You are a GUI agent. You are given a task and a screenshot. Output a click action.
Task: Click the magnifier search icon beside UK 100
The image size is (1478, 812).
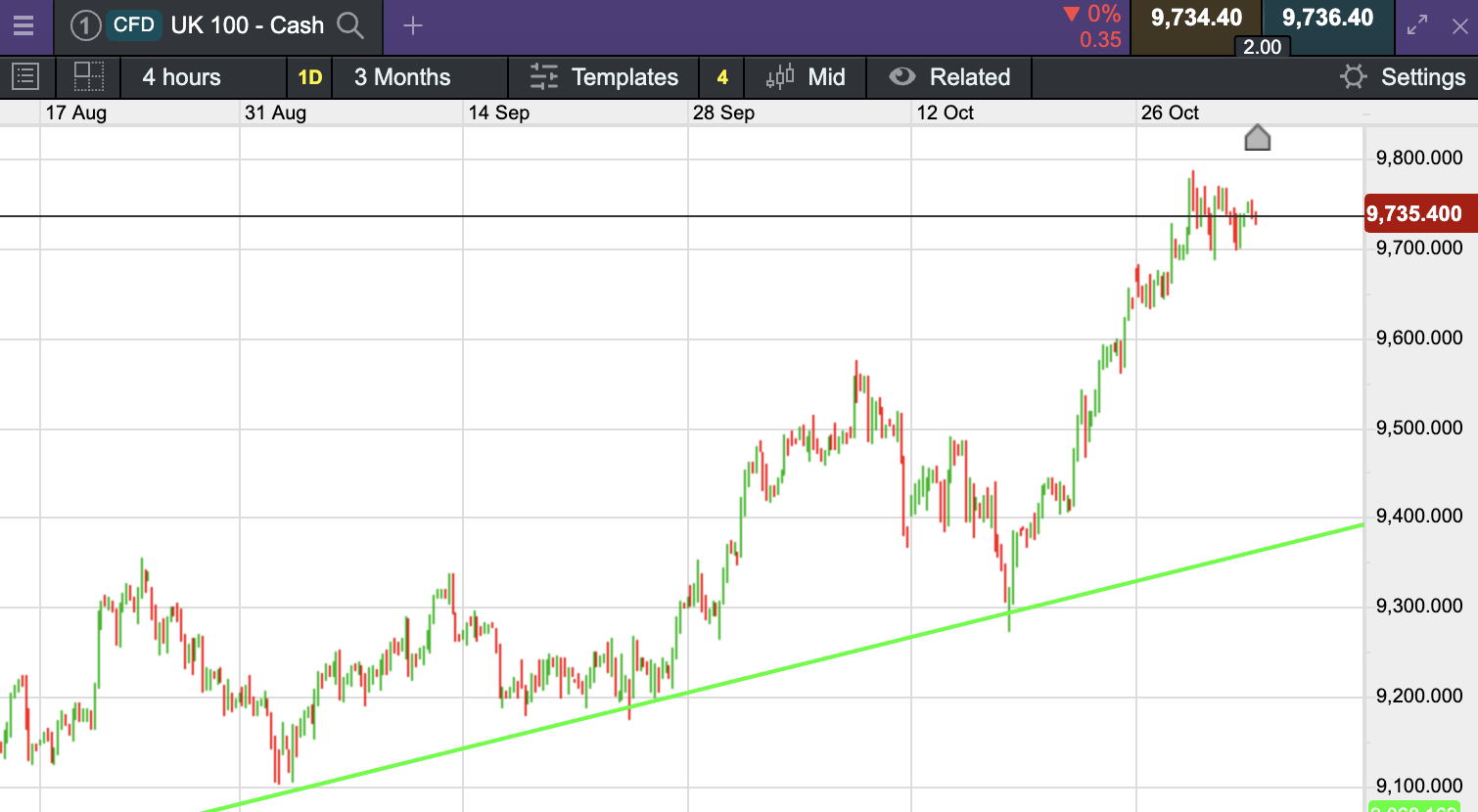pyautogui.click(x=350, y=25)
